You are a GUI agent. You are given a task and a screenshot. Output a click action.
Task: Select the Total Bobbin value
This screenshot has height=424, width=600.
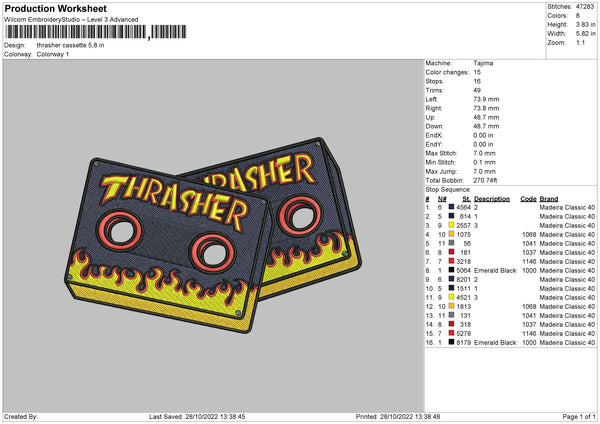[x=487, y=179]
